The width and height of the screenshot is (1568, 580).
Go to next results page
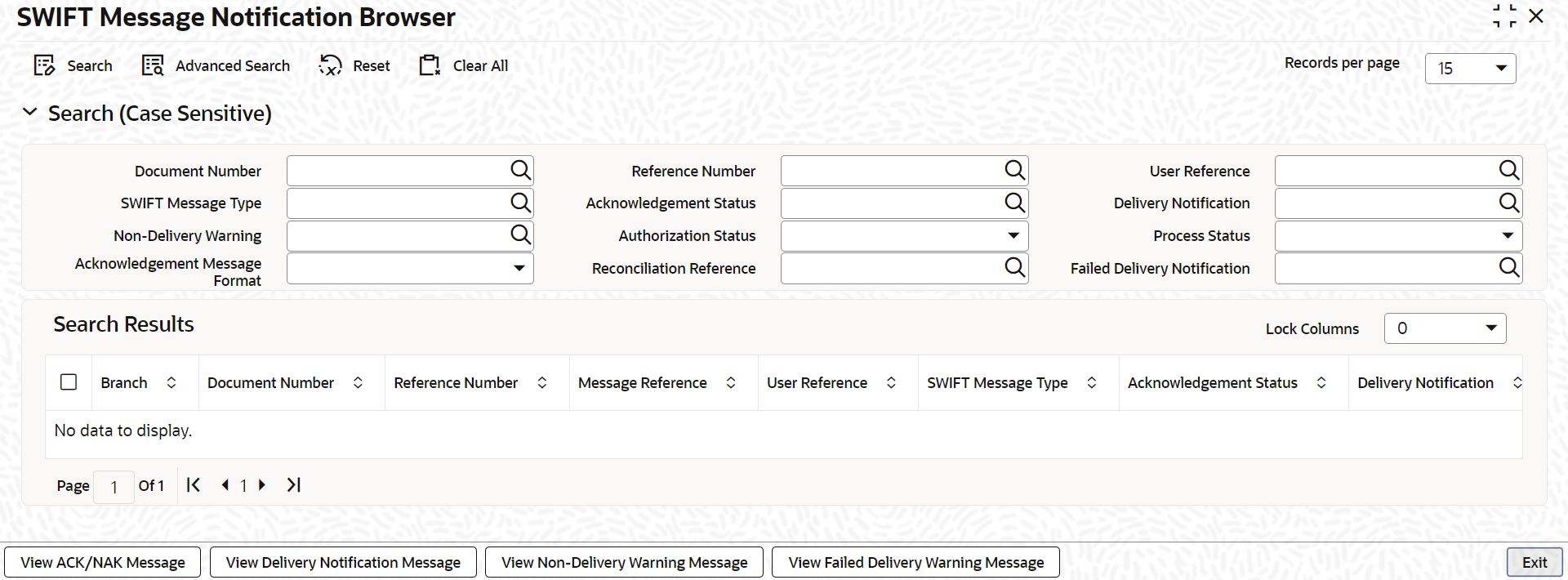point(262,484)
